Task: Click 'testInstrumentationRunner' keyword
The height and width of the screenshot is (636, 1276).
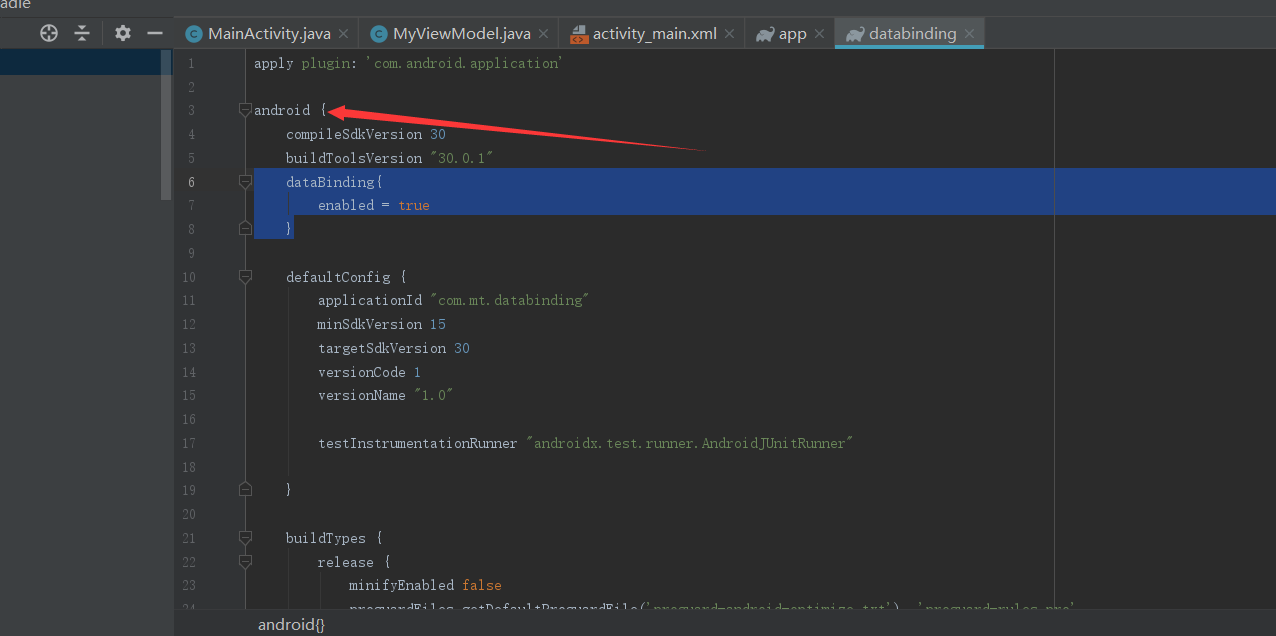Action: coord(418,443)
